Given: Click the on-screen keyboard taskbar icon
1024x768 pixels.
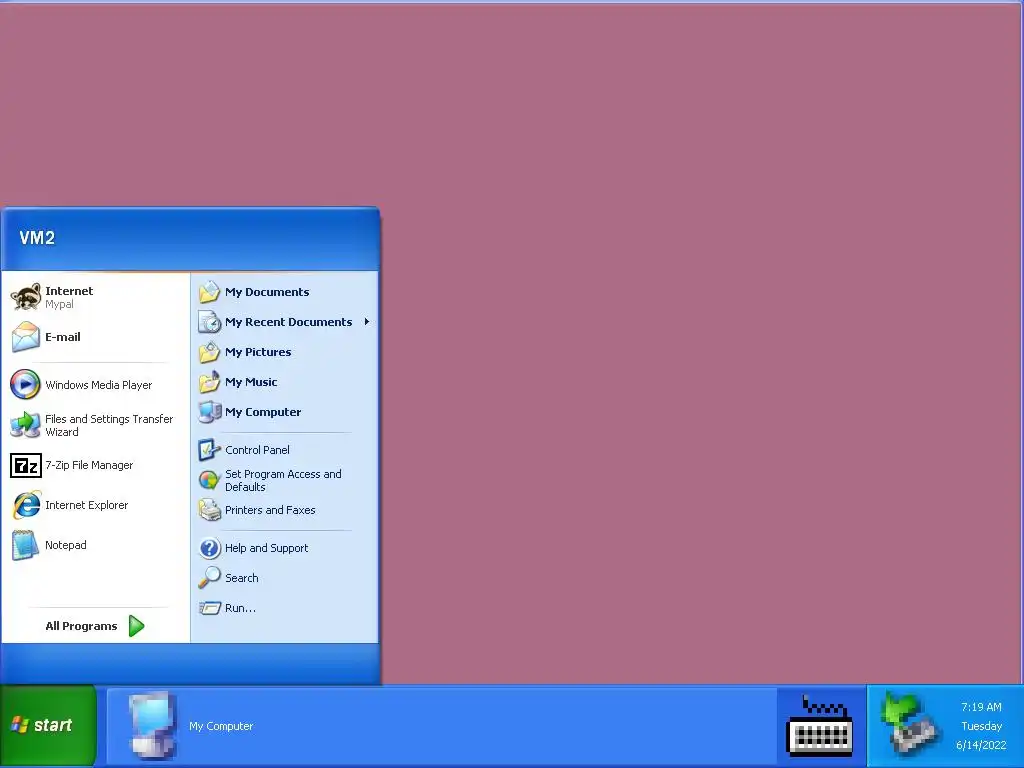Looking at the screenshot, I should tap(820, 726).
